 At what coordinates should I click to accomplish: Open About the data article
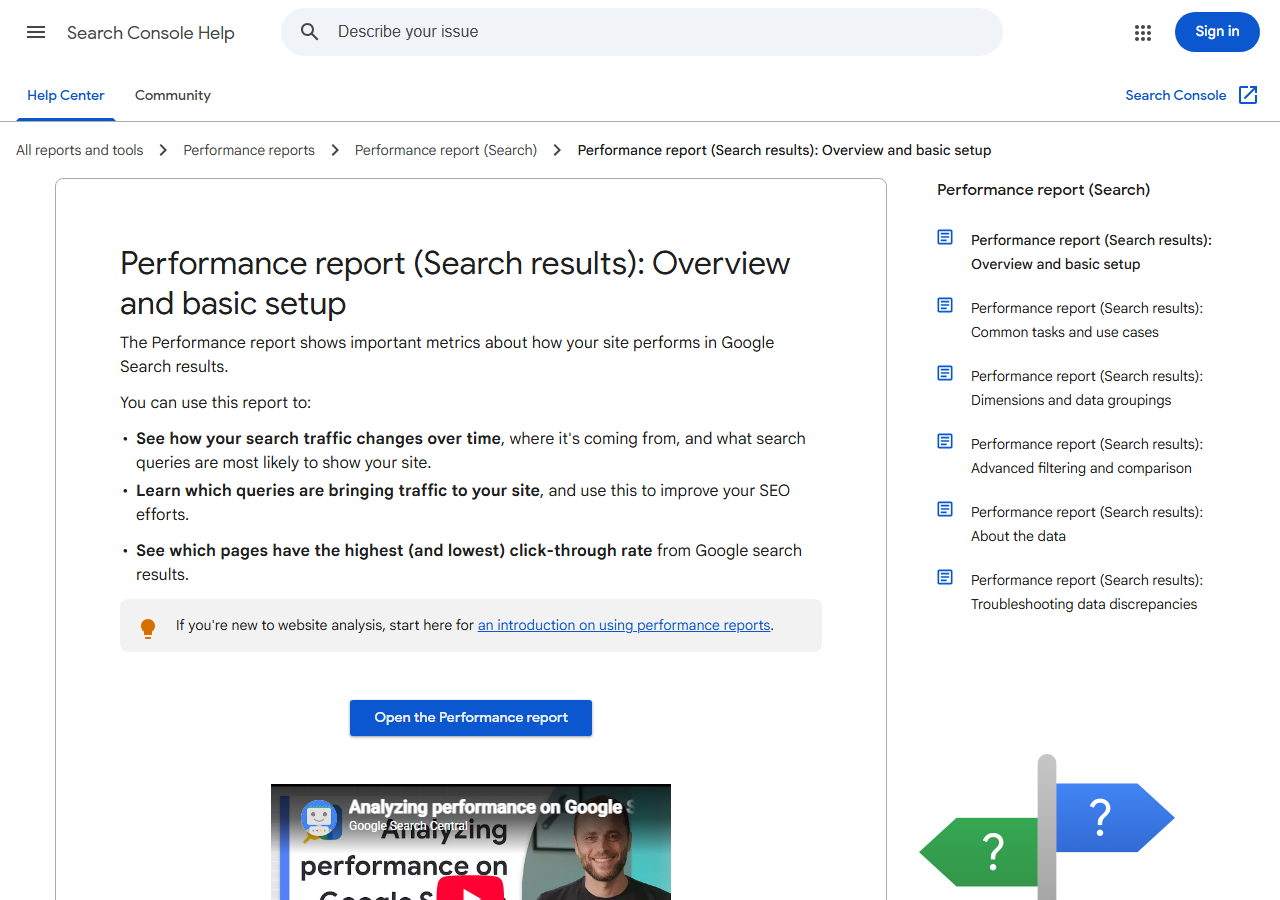1087,524
